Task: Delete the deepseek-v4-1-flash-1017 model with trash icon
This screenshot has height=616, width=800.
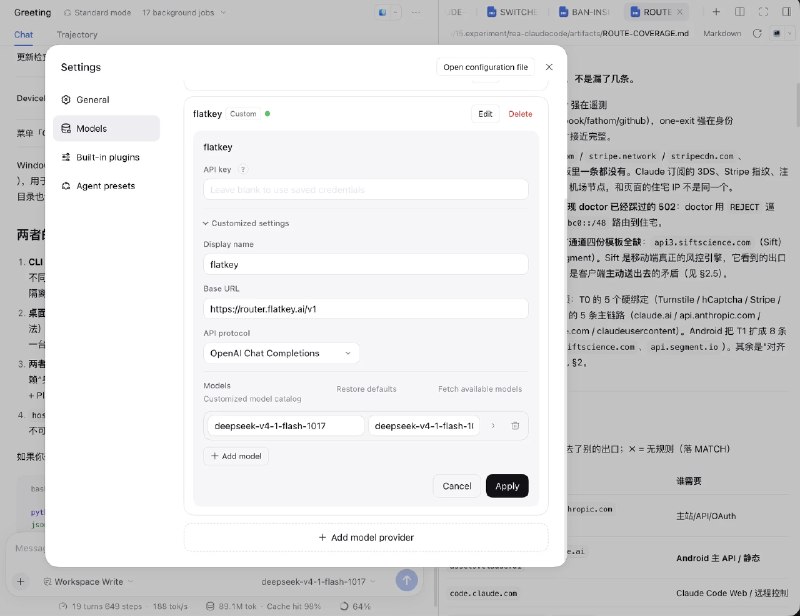Action: click(x=515, y=426)
